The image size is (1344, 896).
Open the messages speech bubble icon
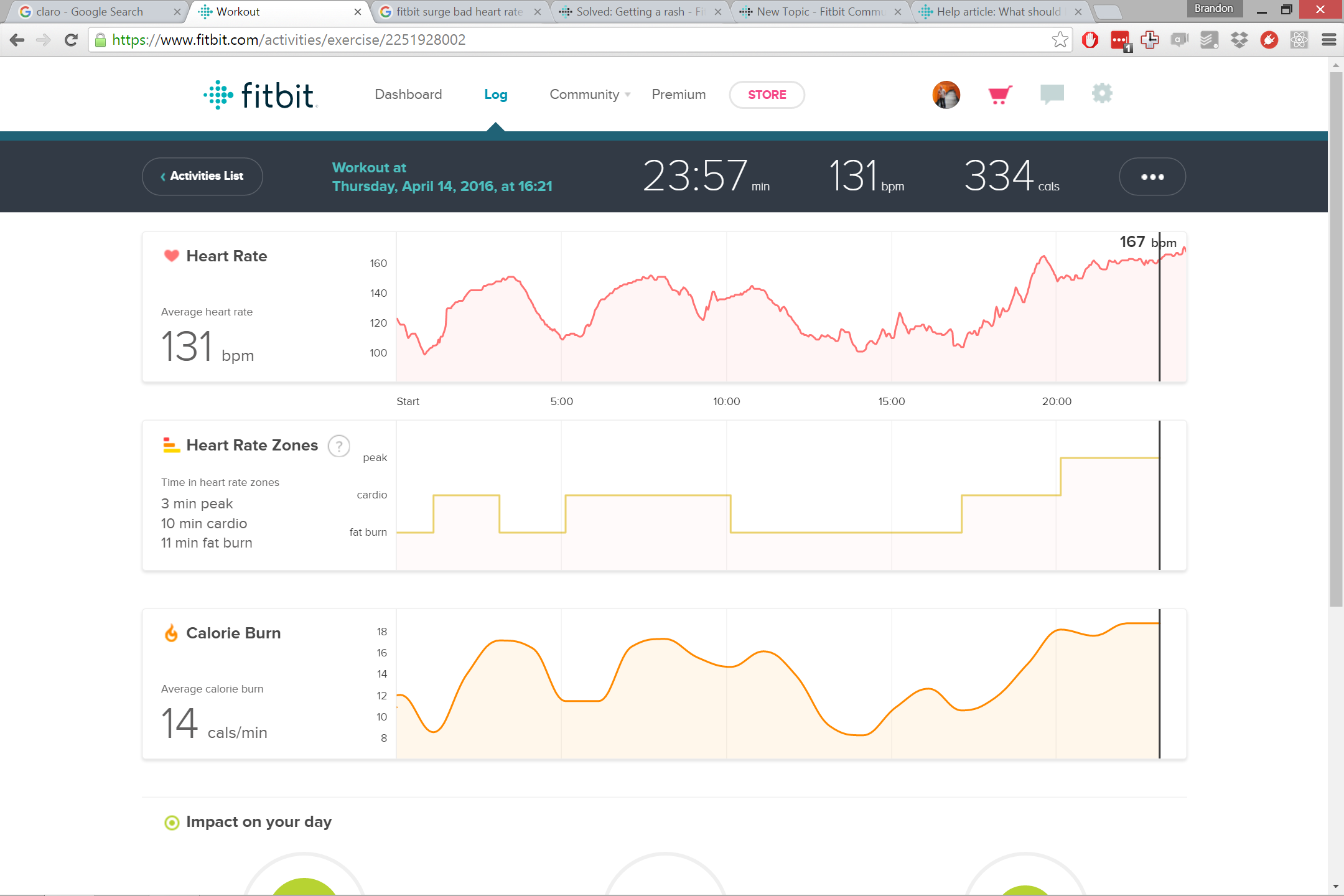pos(1052,95)
